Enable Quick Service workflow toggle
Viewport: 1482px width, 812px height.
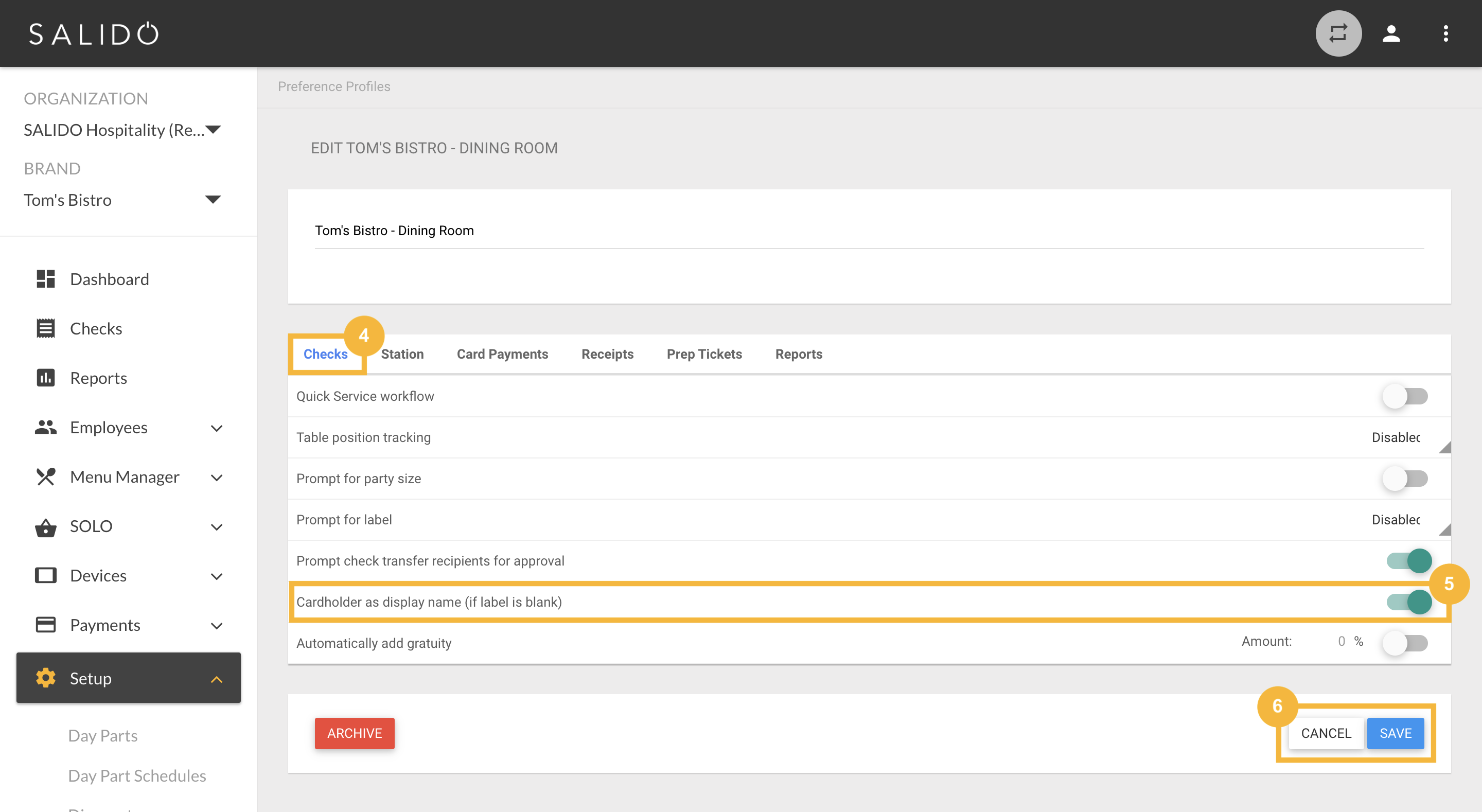1405,396
